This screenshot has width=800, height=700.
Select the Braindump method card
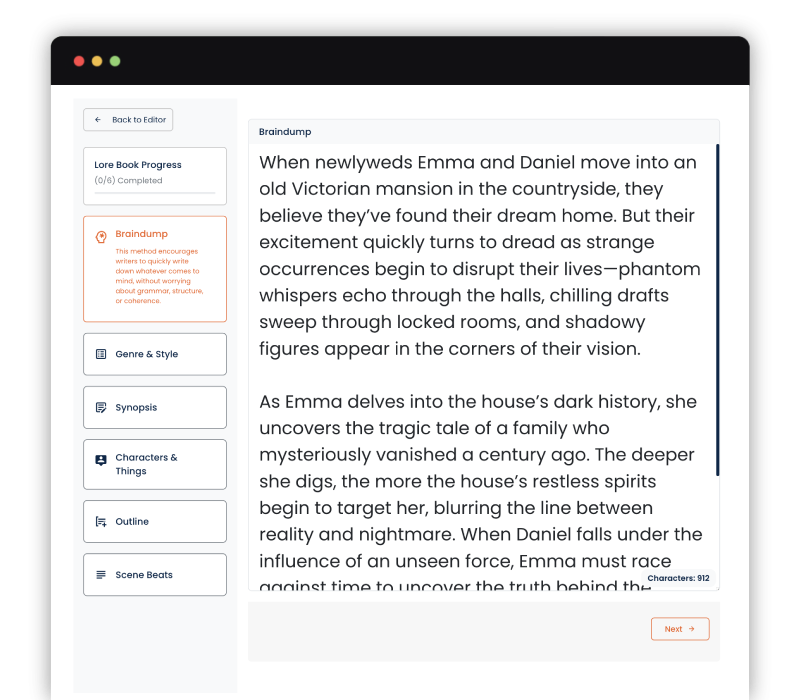click(x=155, y=269)
